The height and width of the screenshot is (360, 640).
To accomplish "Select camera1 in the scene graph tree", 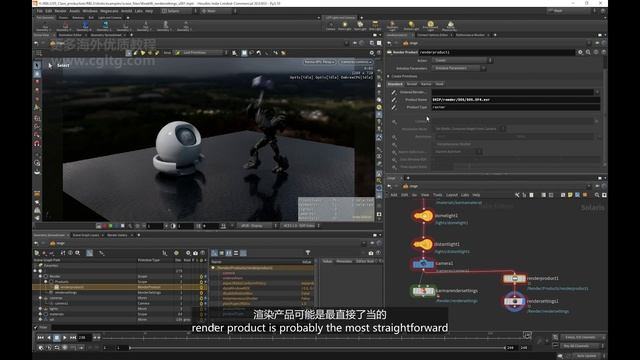I will [x=62, y=304].
